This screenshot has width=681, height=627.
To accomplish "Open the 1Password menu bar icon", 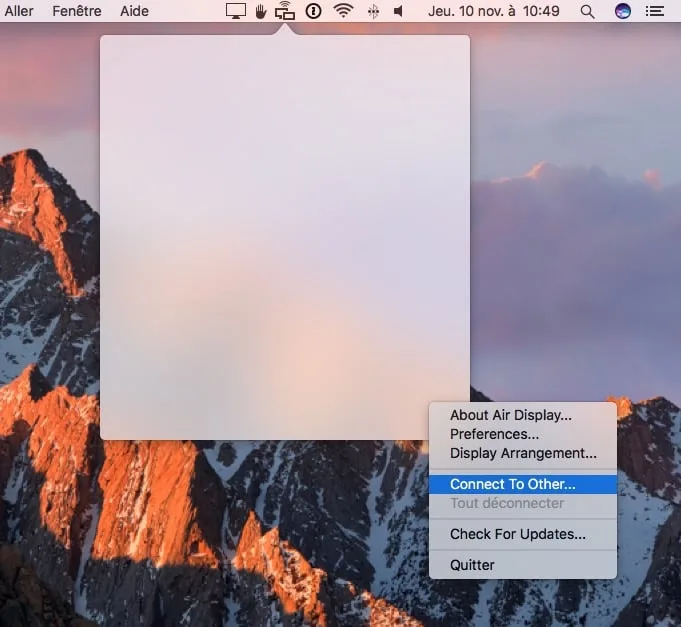I will pyautogui.click(x=313, y=11).
